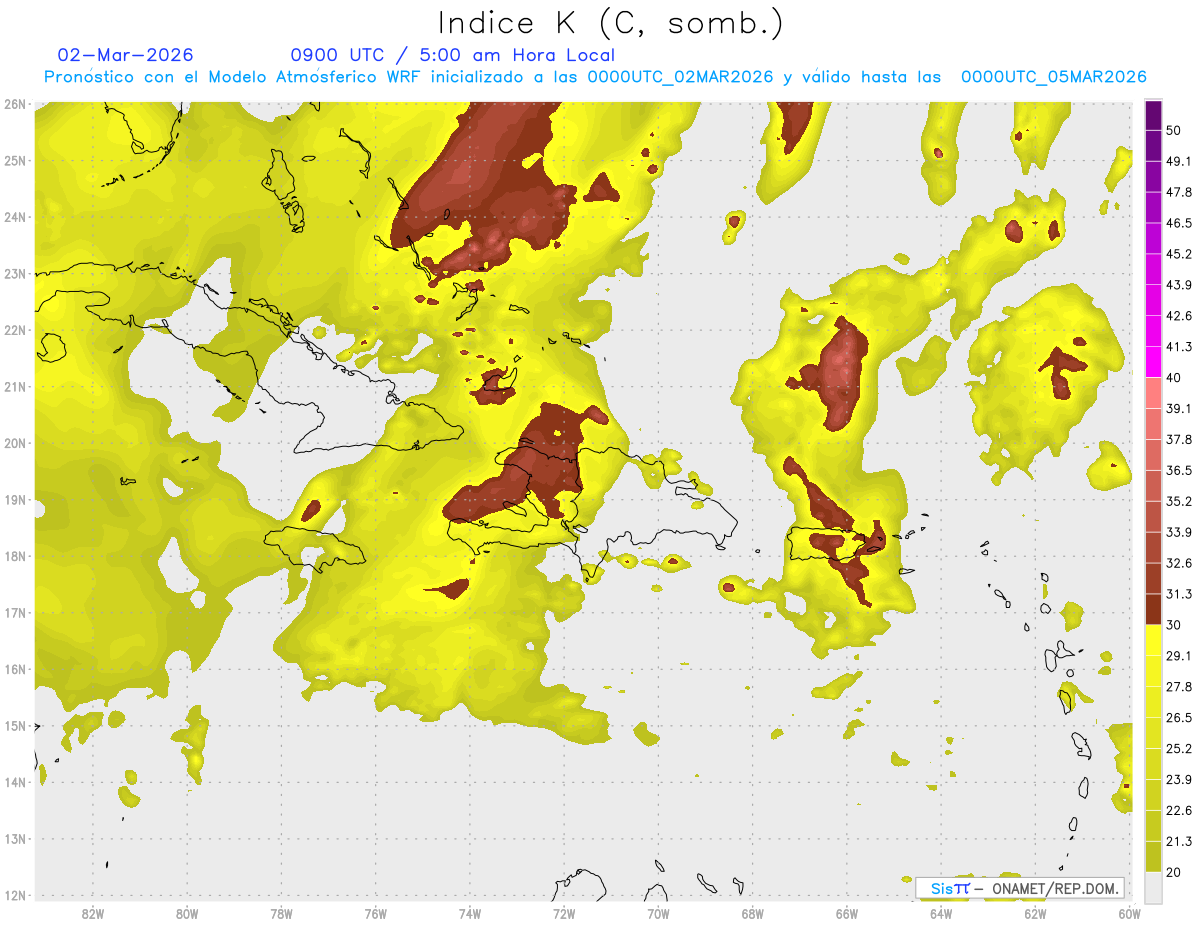Click the colorbar label '36.5'
The width and height of the screenshot is (1200, 927).
click(1178, 471)
